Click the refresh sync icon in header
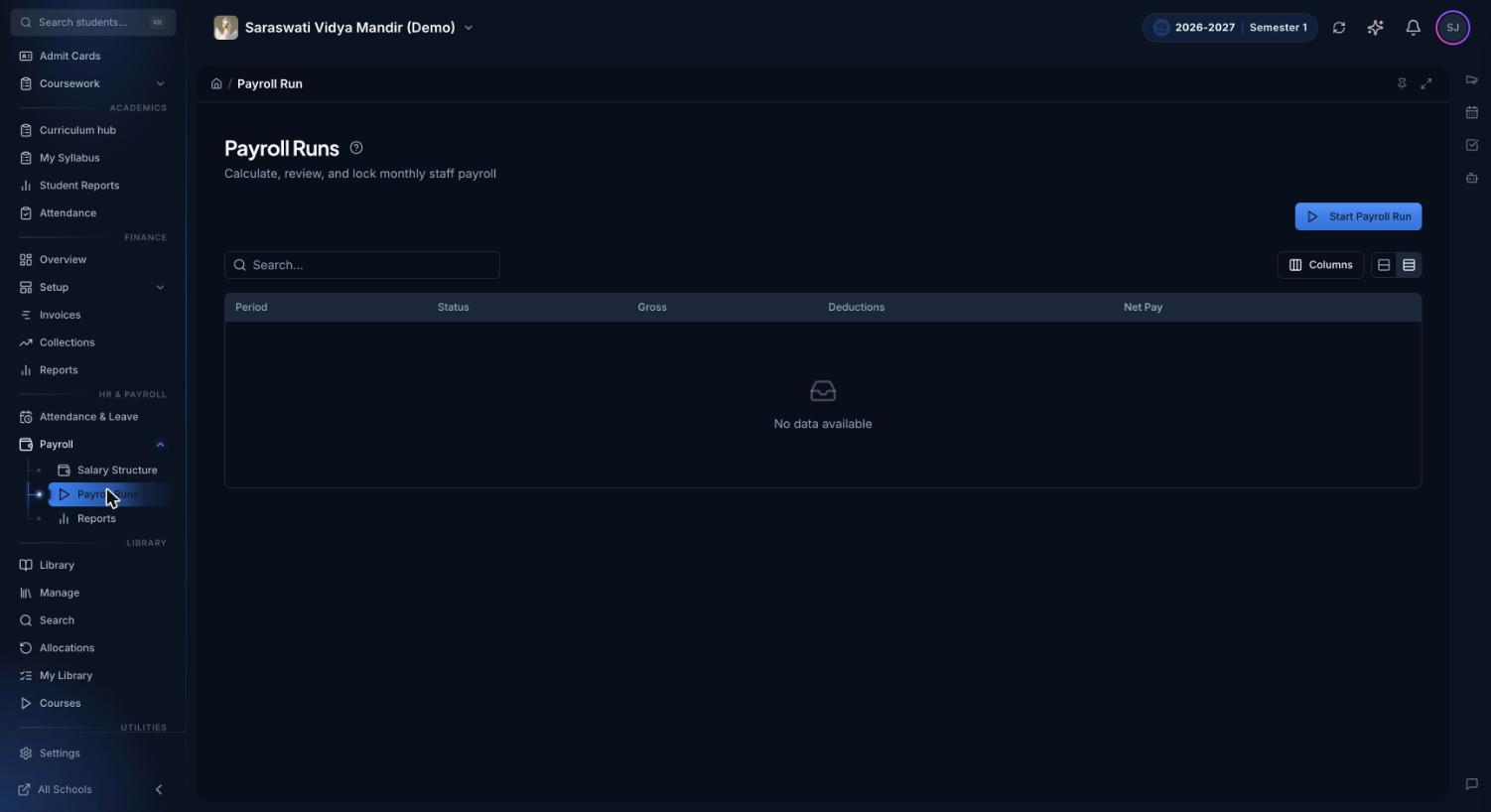 point(1339,28)
